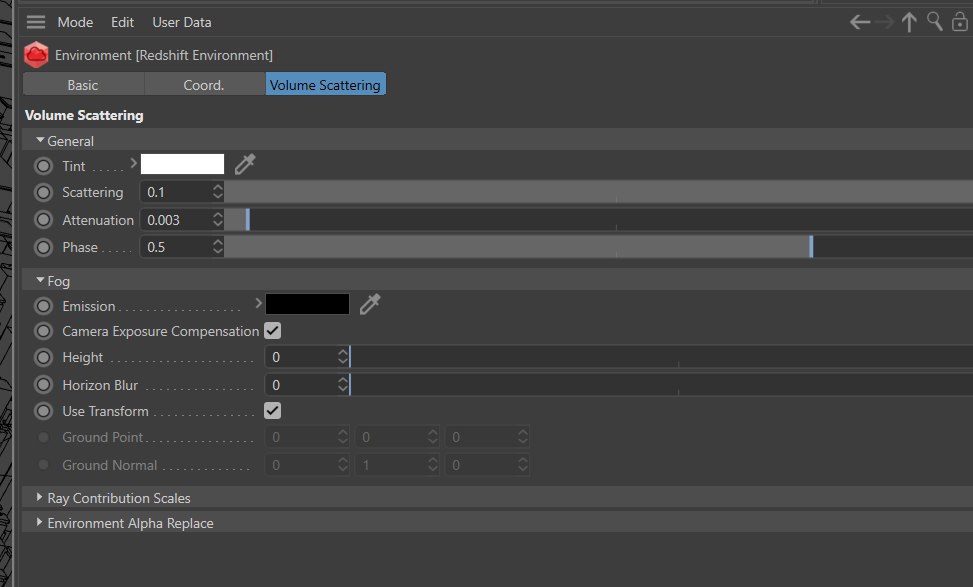Click the Horizon Blur slider track
The height and width of the screenshot is (587, 973).
pos(661,385)
